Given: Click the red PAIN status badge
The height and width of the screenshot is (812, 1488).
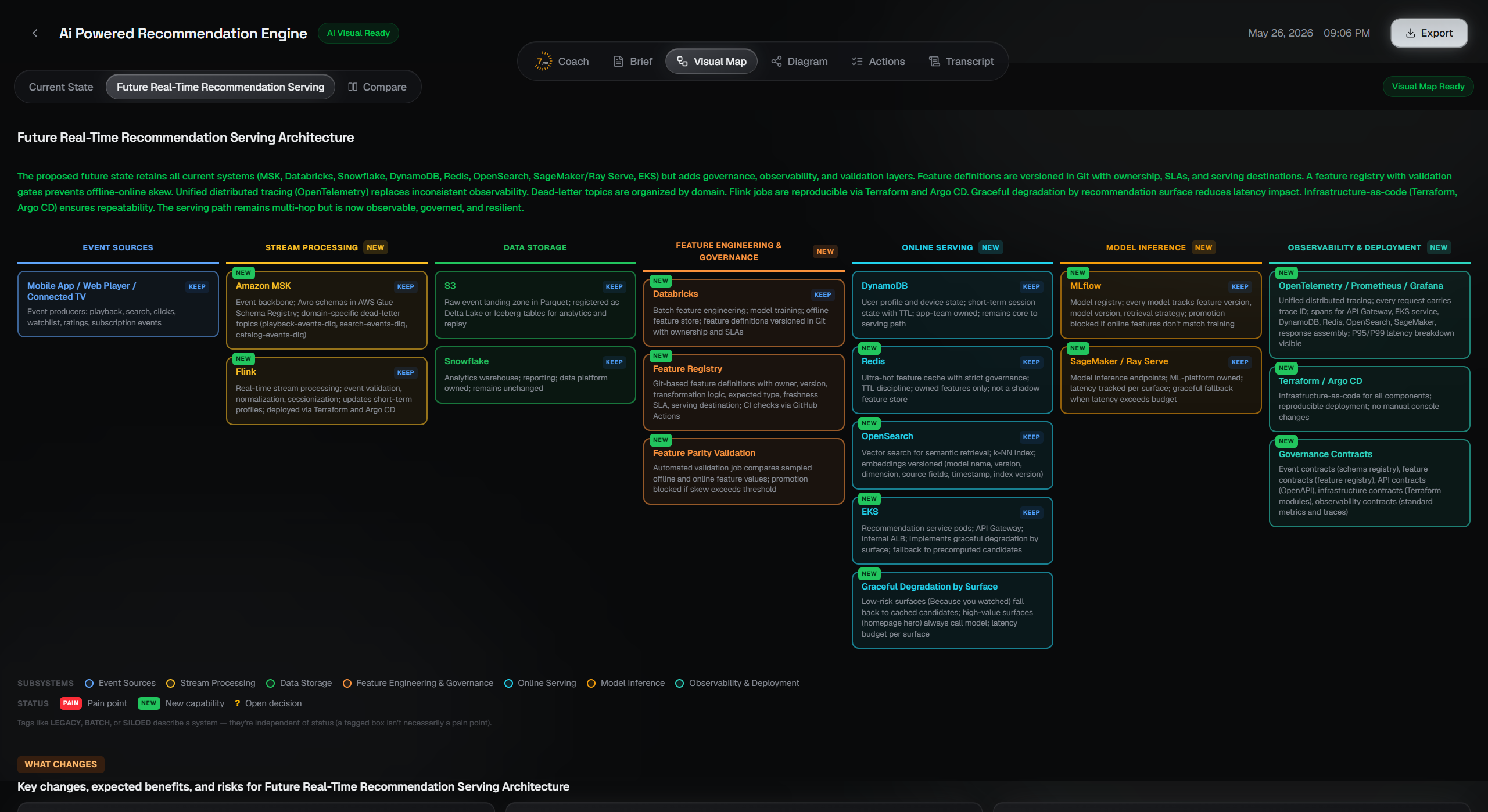Looking at the screenshot, I should coord(71,703).
